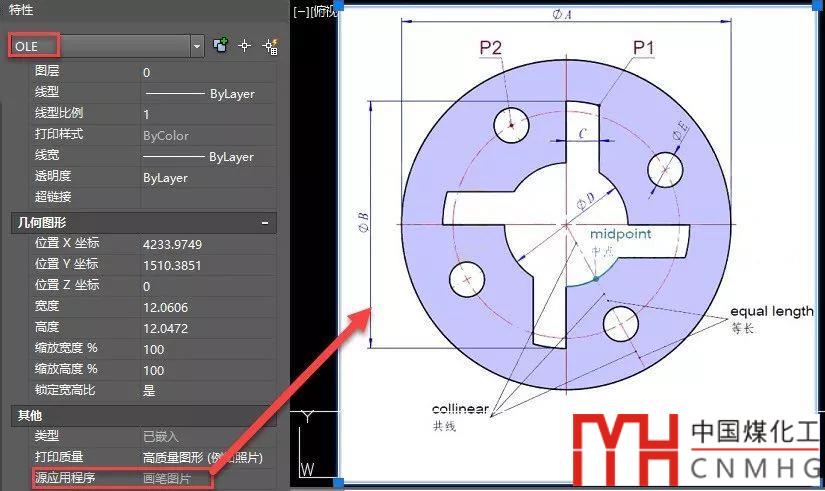Image resolution: width=825 pixels, height=491 pixels.
Task: Open the 线宽 ByLayer lineweight dropdown
Action: pos(207,157)
